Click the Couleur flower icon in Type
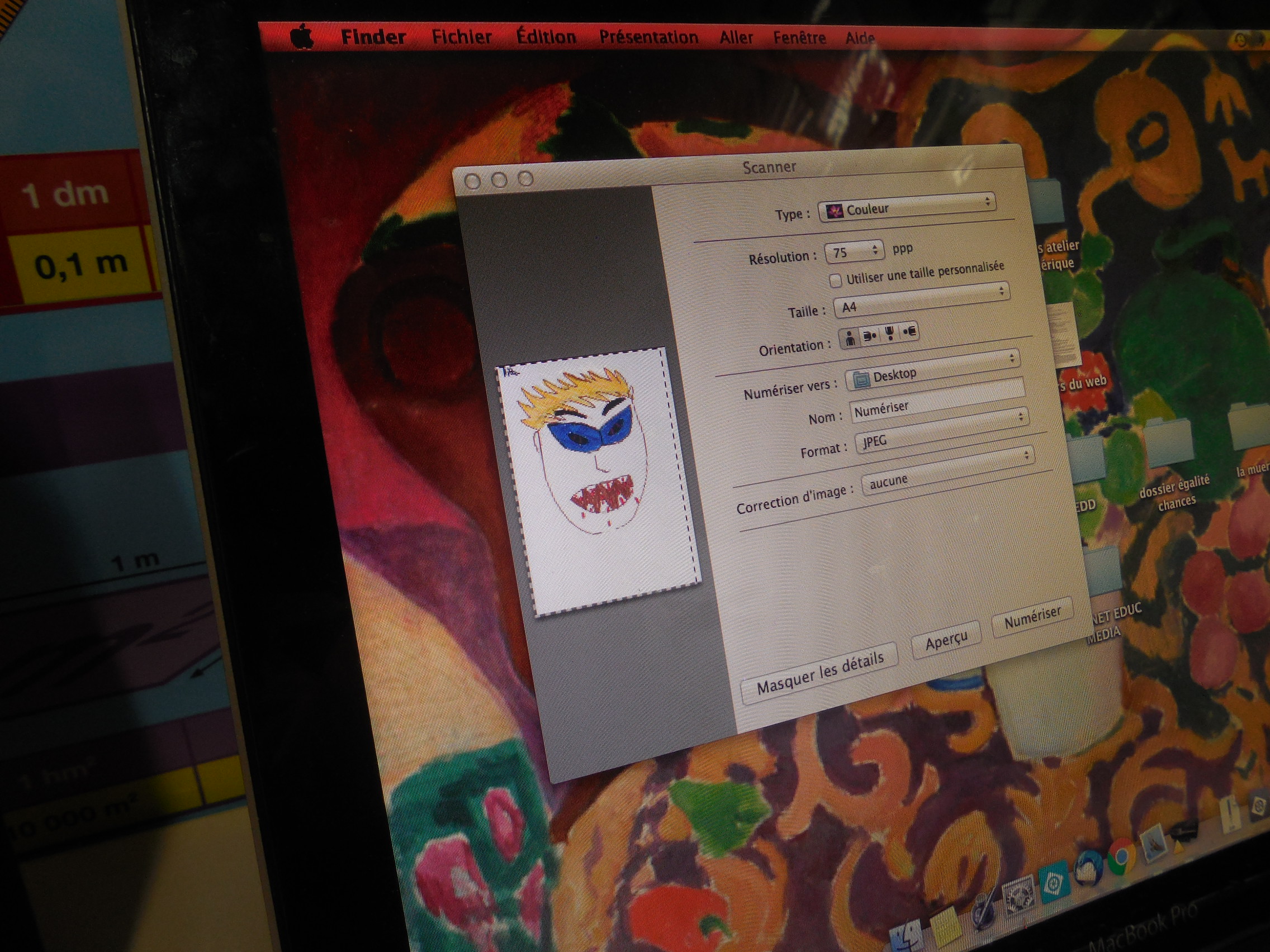 coord(834,212)
